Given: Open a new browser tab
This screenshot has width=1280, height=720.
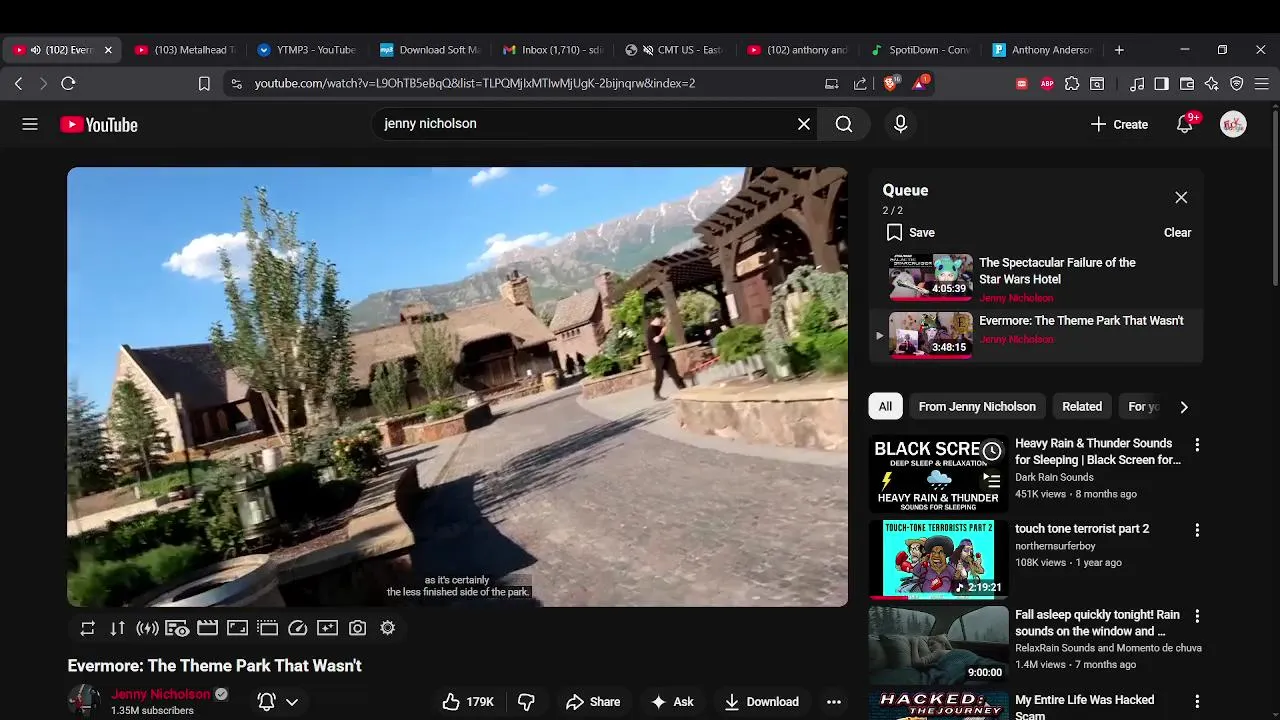Looking at the screenshot, I should click(1119, 50).
